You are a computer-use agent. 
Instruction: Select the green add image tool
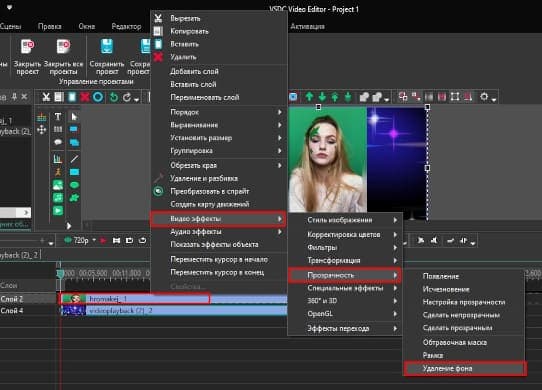click(58, 185)
